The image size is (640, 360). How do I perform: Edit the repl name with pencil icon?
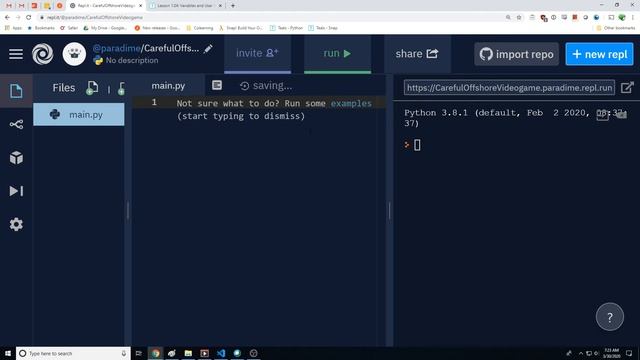click(208, 49)
